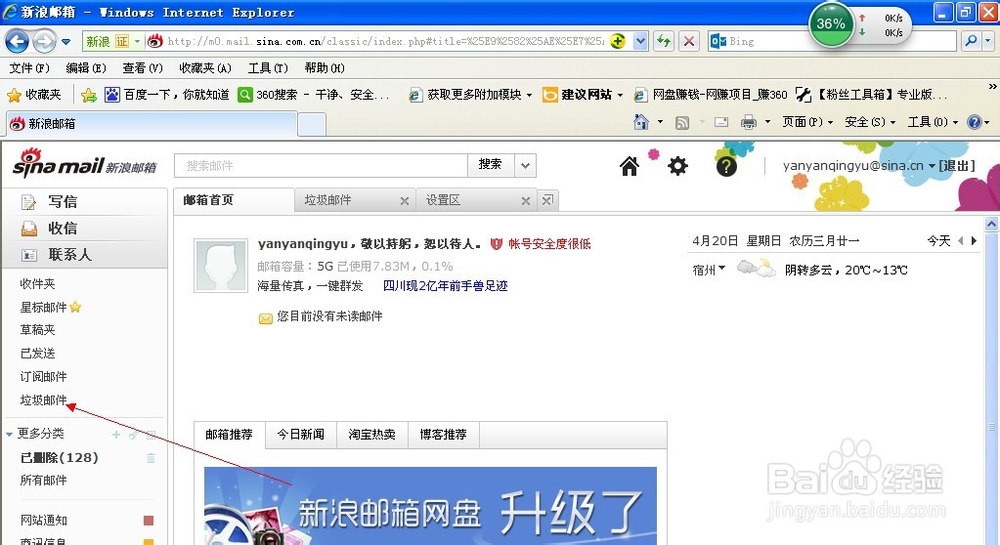Open mail settings gear icon
The image size is (1000, 545).
(677, 166)
